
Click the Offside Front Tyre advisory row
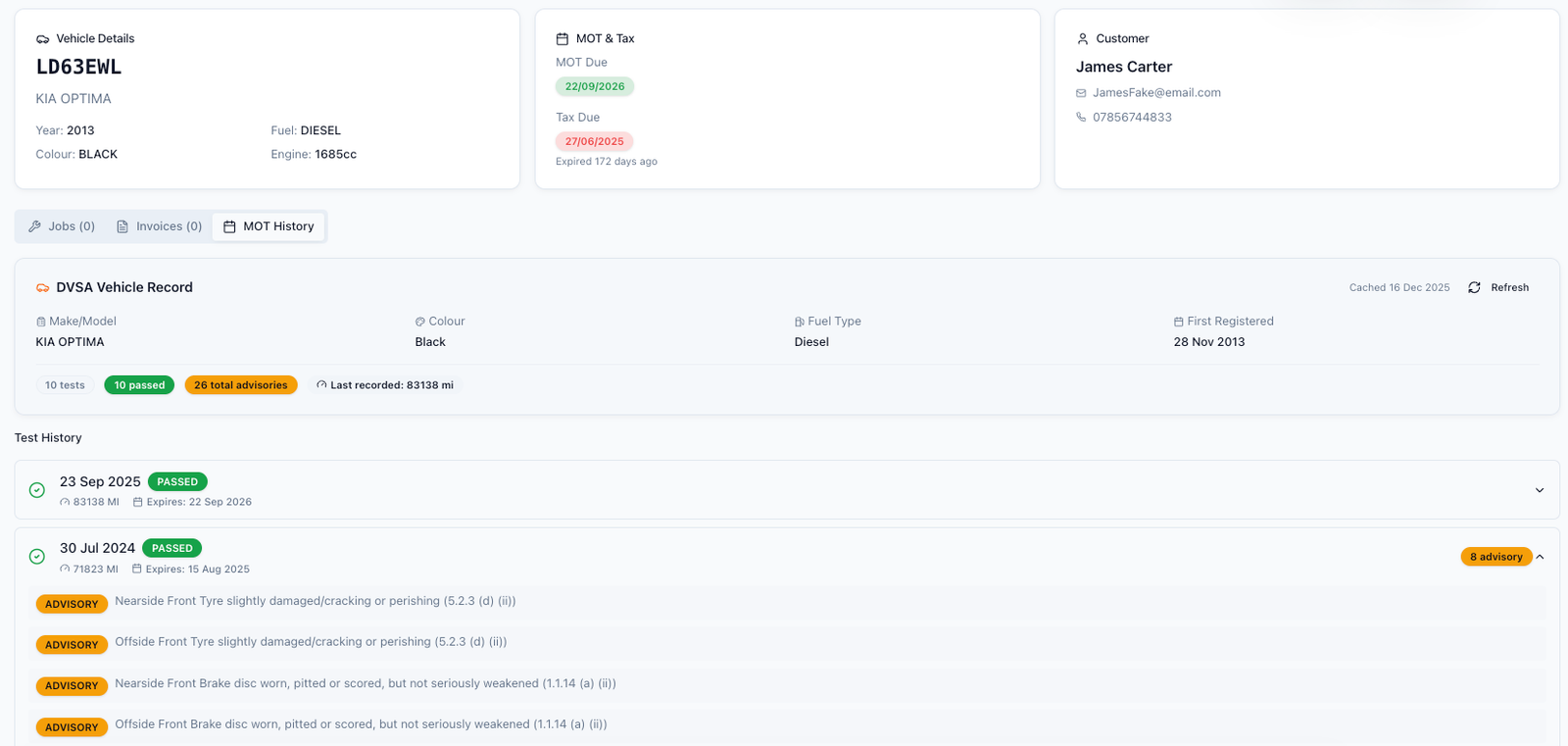click(787, 644)
